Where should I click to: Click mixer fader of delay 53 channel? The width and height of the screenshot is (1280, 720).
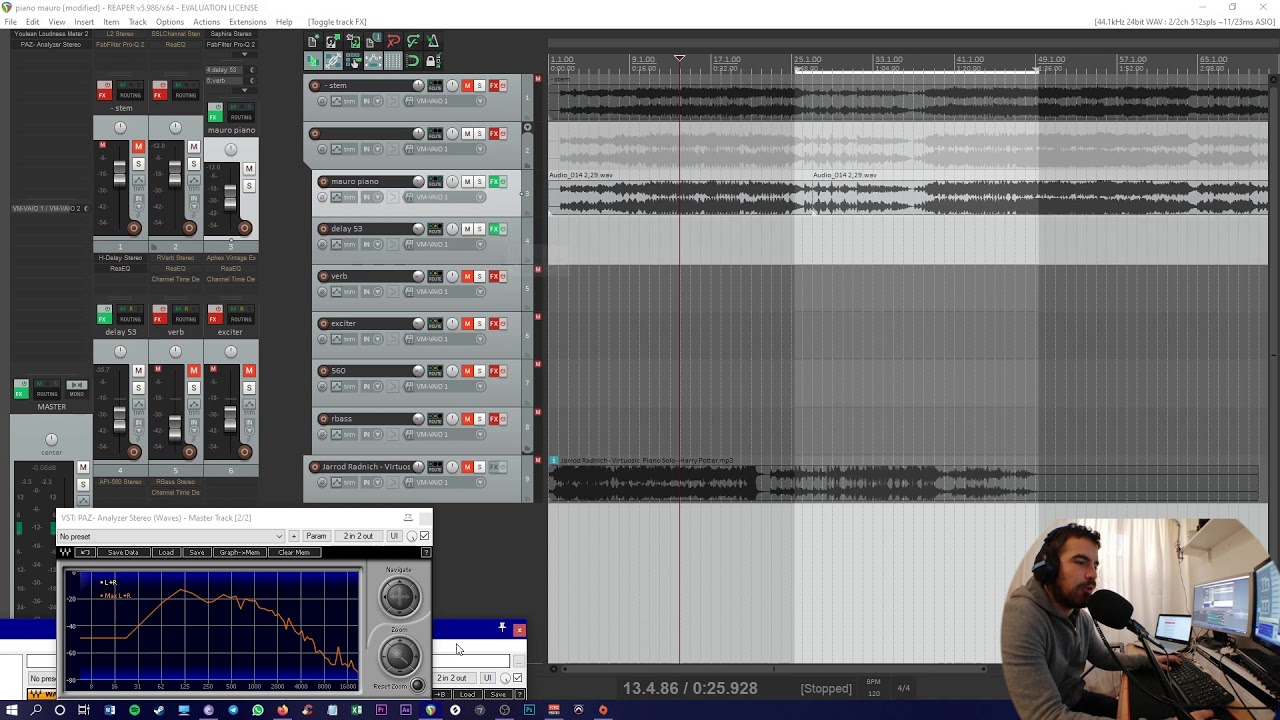(x=120, y=420)
